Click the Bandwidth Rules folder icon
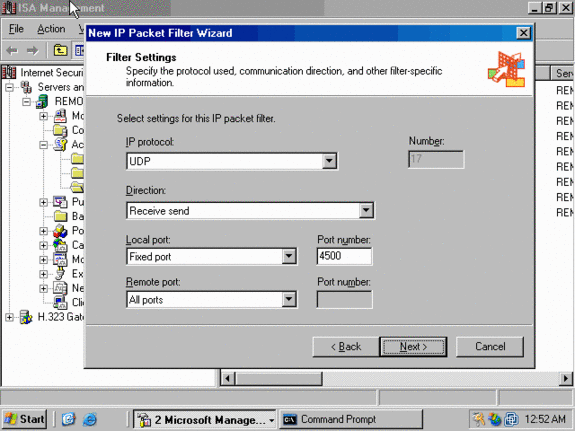 [x=61, y=216]
